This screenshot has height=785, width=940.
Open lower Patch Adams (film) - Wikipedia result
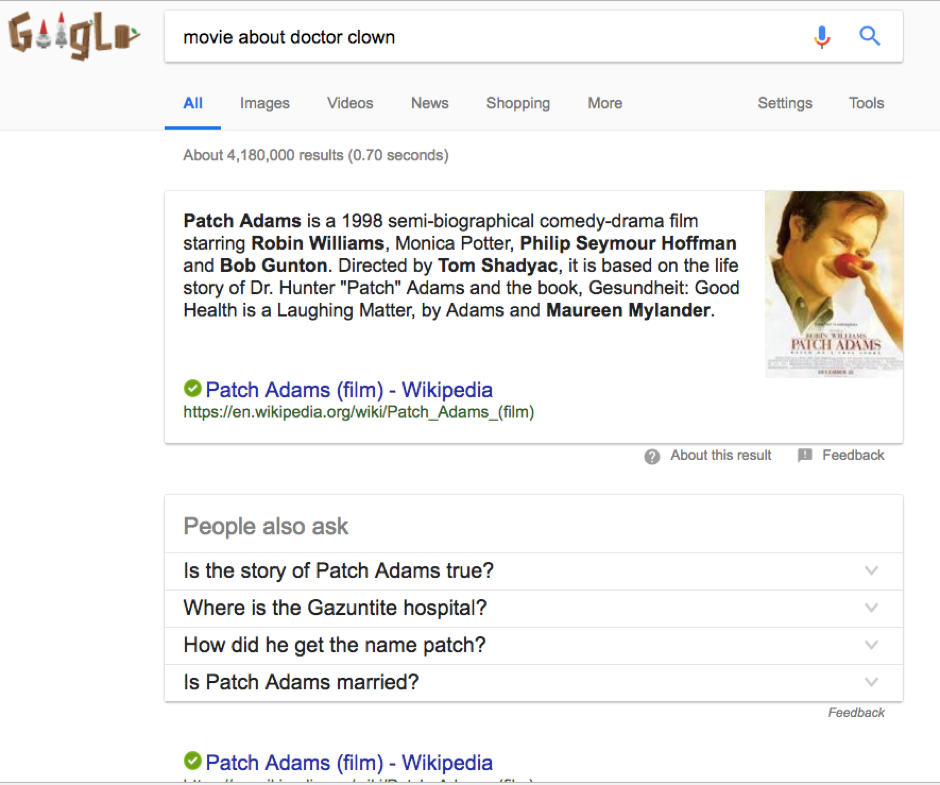[x=349, y=762]
